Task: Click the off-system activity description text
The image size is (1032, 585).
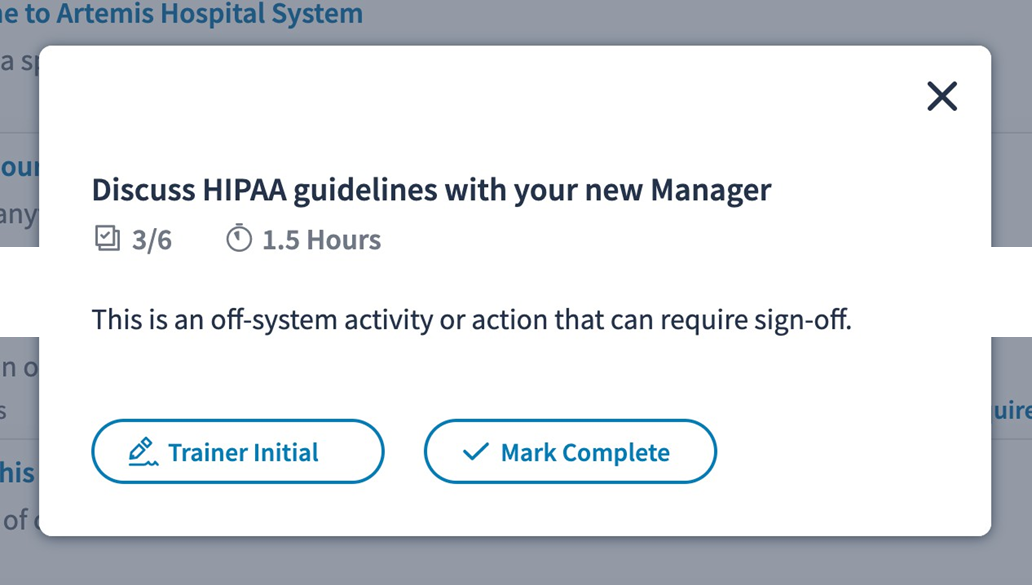Action: [x=471, y=320]
